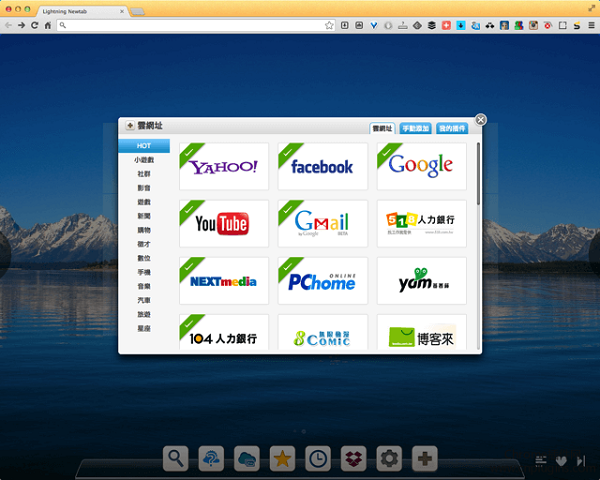Click the red plus extension icon
This screenshot has height=480, width=600.
tap(446, 25)
